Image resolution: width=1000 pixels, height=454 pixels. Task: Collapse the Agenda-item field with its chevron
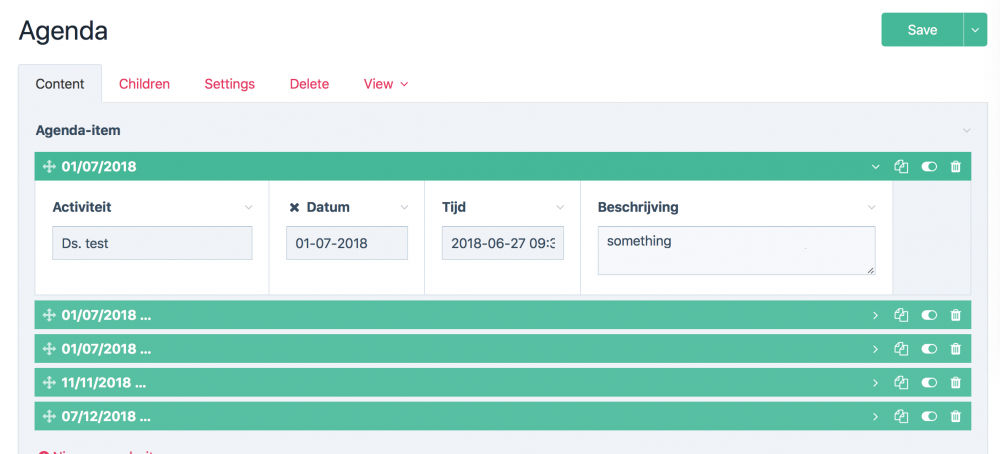967,131
